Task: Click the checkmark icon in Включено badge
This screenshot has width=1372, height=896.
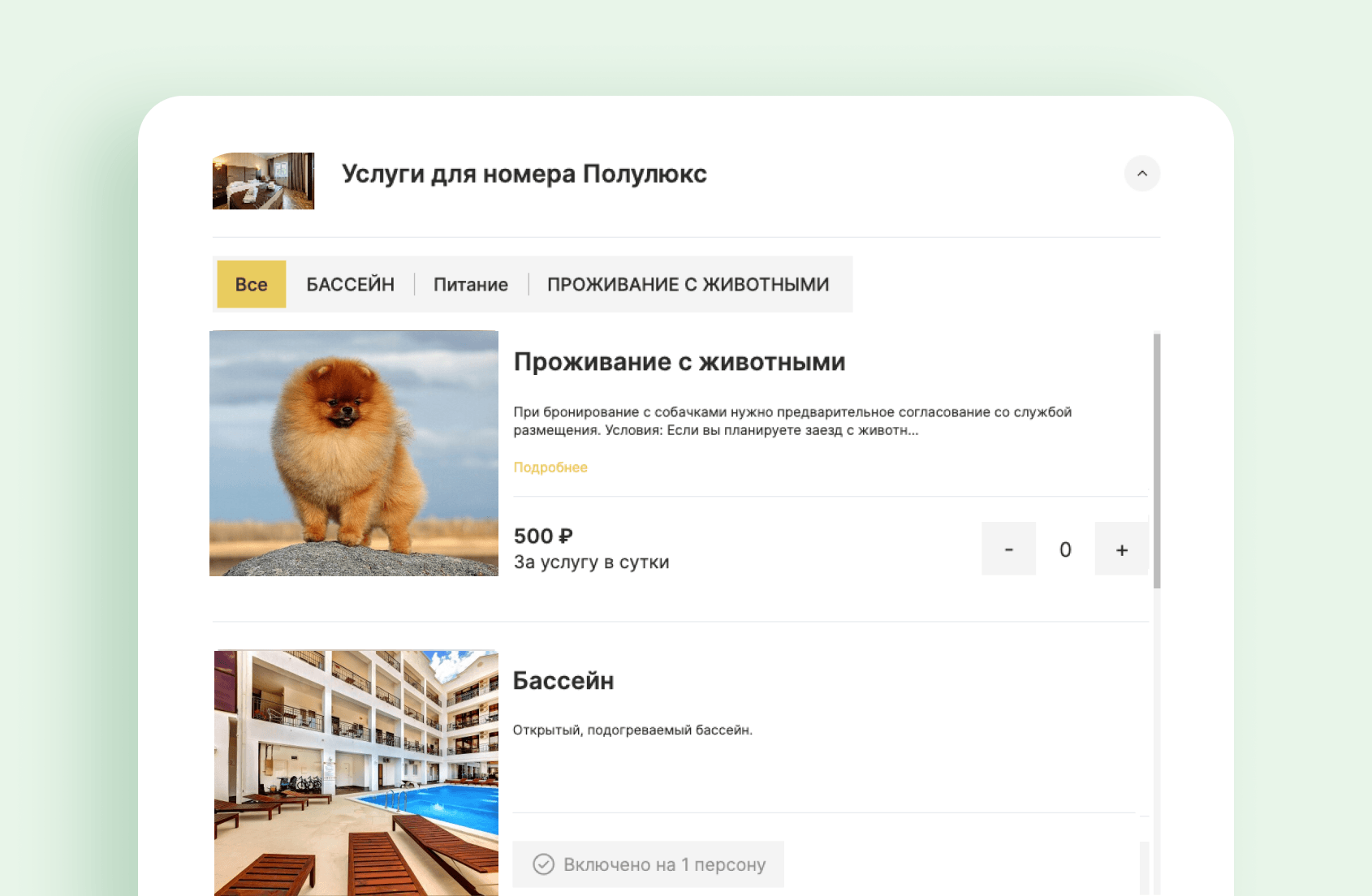Action: click(543, 864)
